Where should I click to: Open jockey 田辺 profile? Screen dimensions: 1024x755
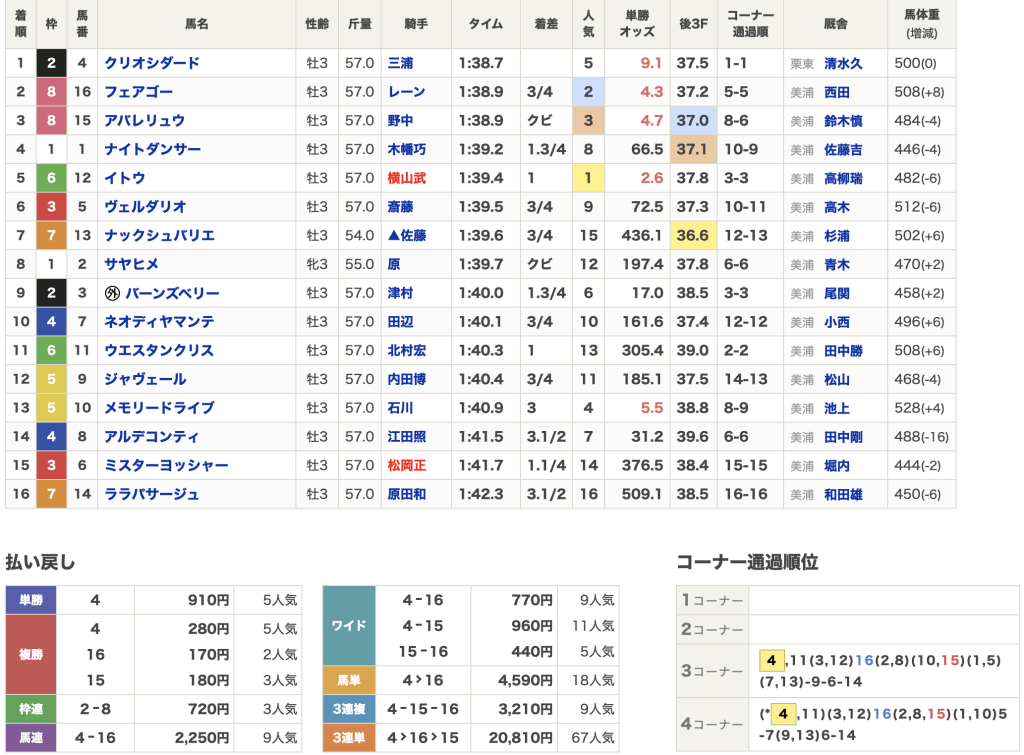(x=400, y=322)
